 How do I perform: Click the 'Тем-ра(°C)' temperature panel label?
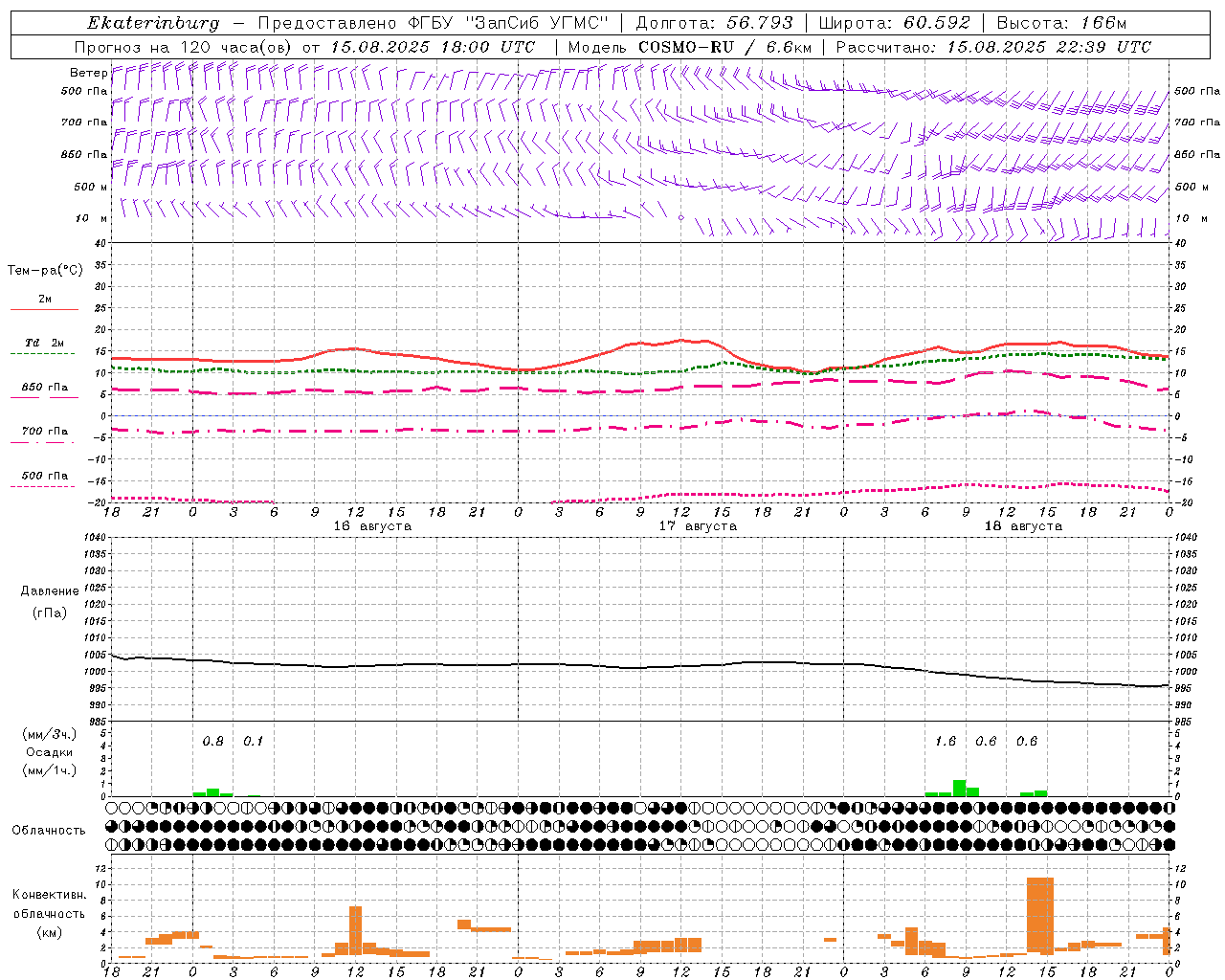point(45,271)
